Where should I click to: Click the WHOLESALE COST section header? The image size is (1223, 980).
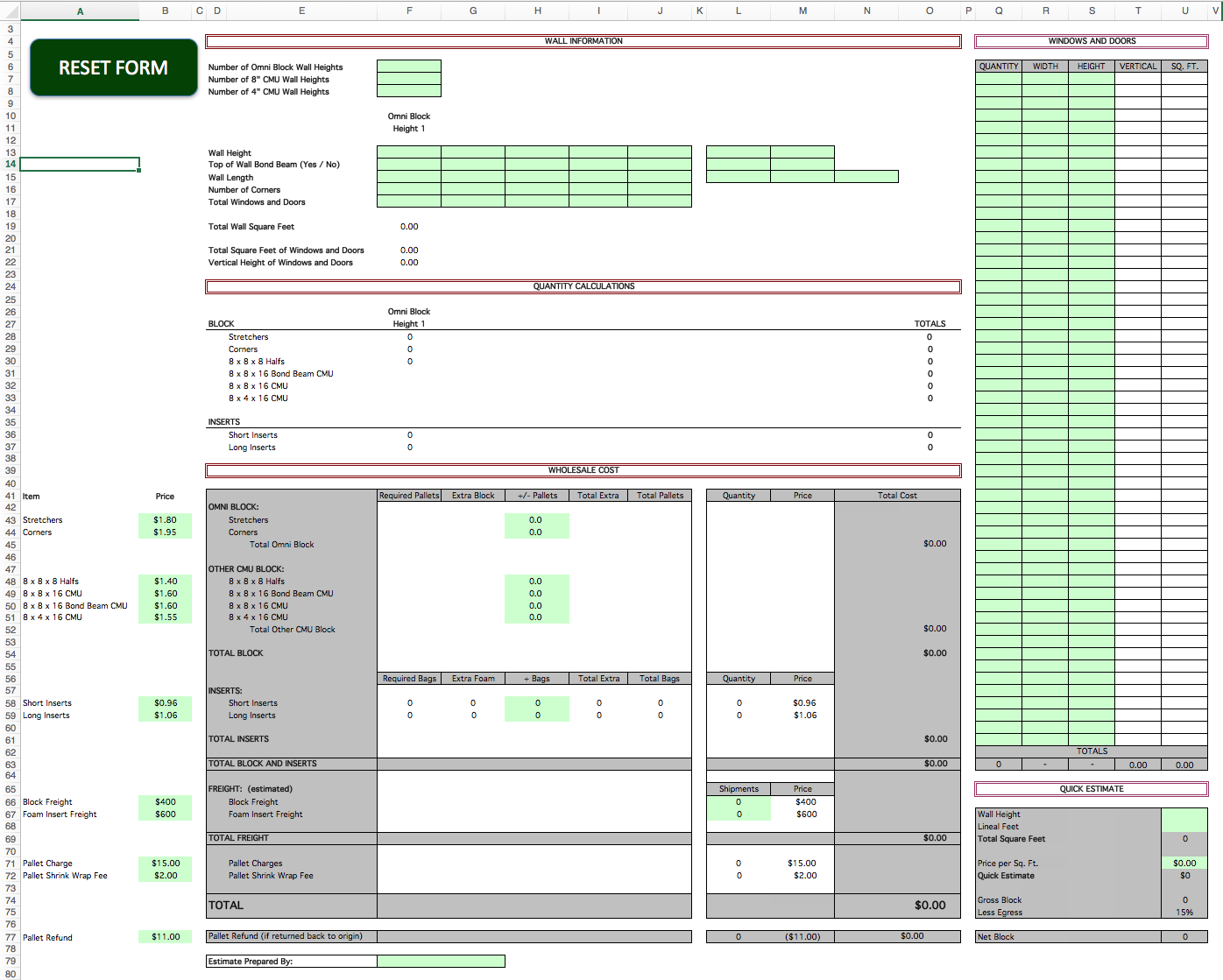pyautogui.click(x=583, y=470)
